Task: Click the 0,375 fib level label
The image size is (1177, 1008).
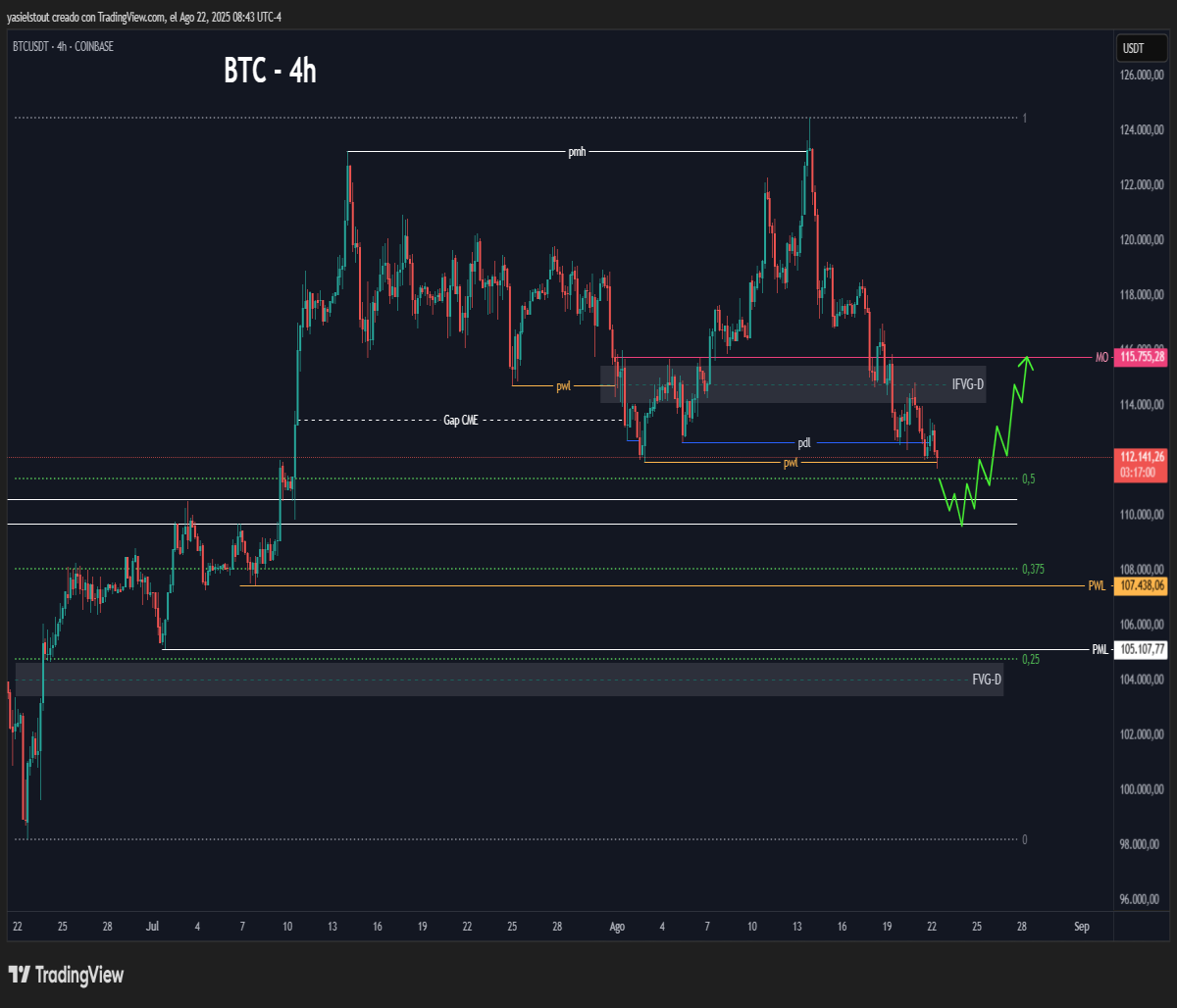Action: click(x=1033, y=569)
